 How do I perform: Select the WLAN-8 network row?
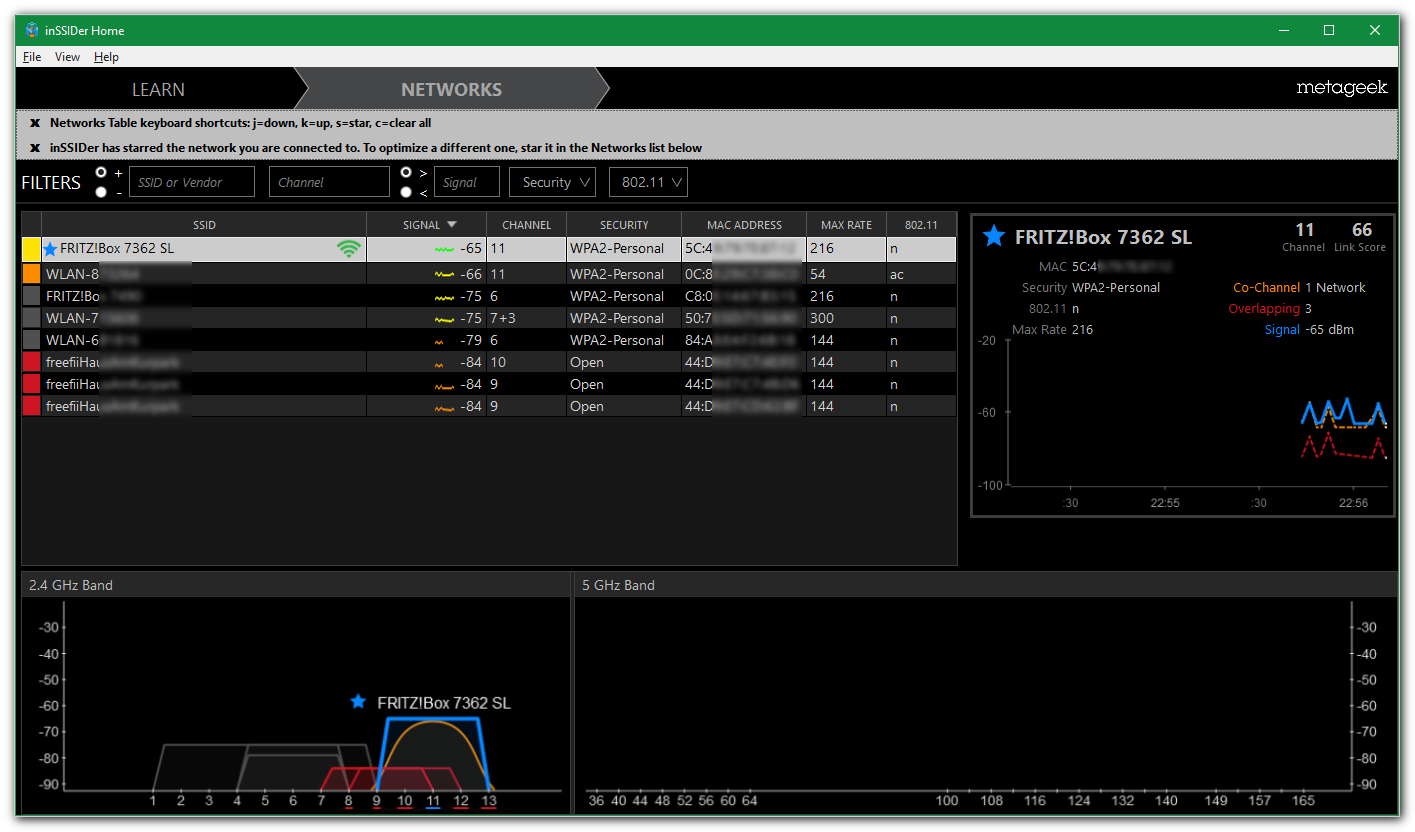click(x=489, y=274)
